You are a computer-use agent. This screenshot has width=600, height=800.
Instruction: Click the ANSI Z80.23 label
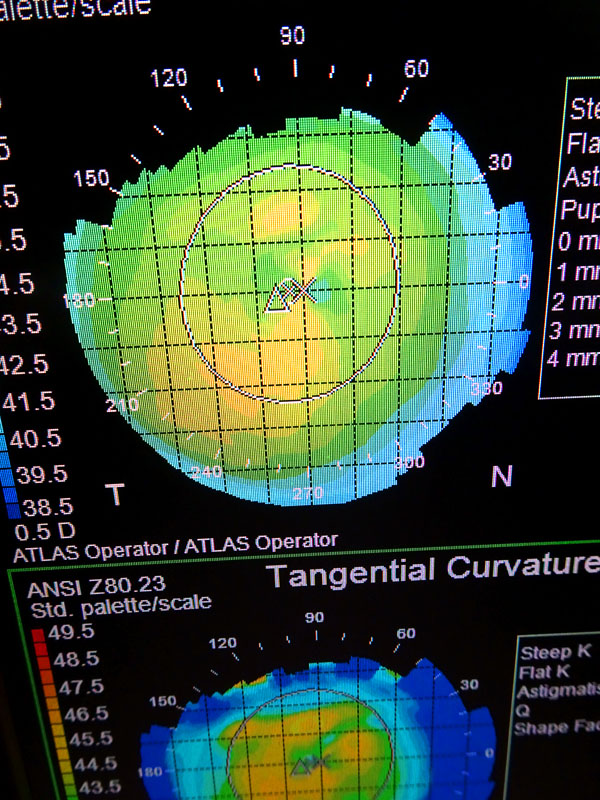click(96, 587)
